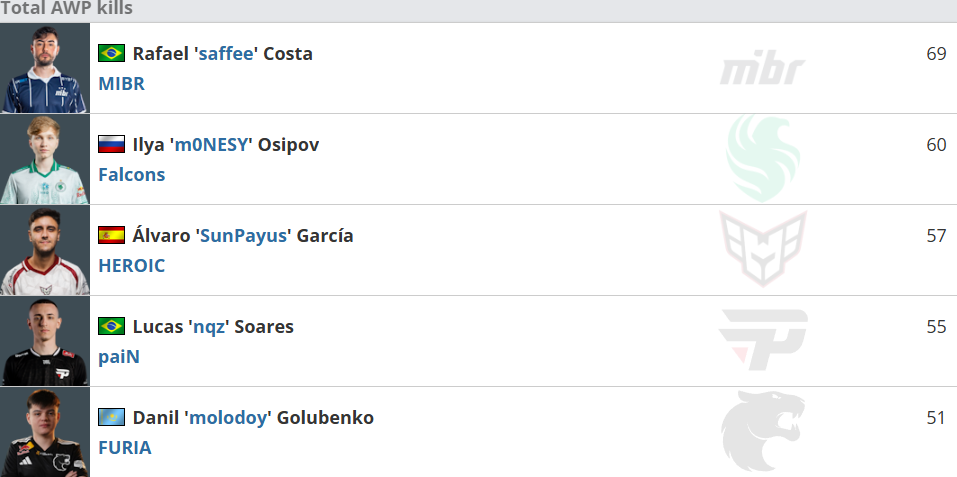Click the Brazil flag next to saffee
The width and height of the screenshot is (957, 477).
pos(111,53)
